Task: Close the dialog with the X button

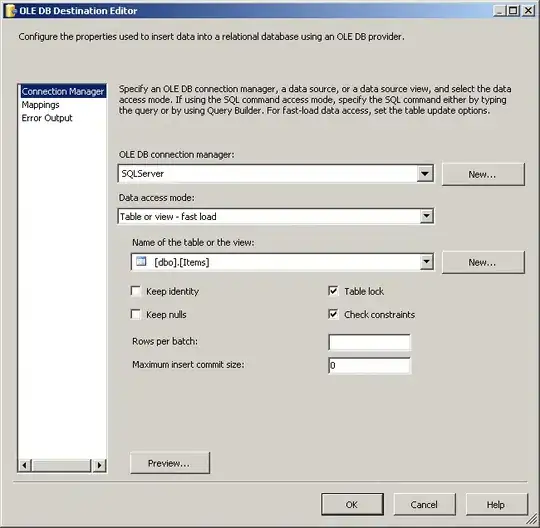Action: pos(528,11)
